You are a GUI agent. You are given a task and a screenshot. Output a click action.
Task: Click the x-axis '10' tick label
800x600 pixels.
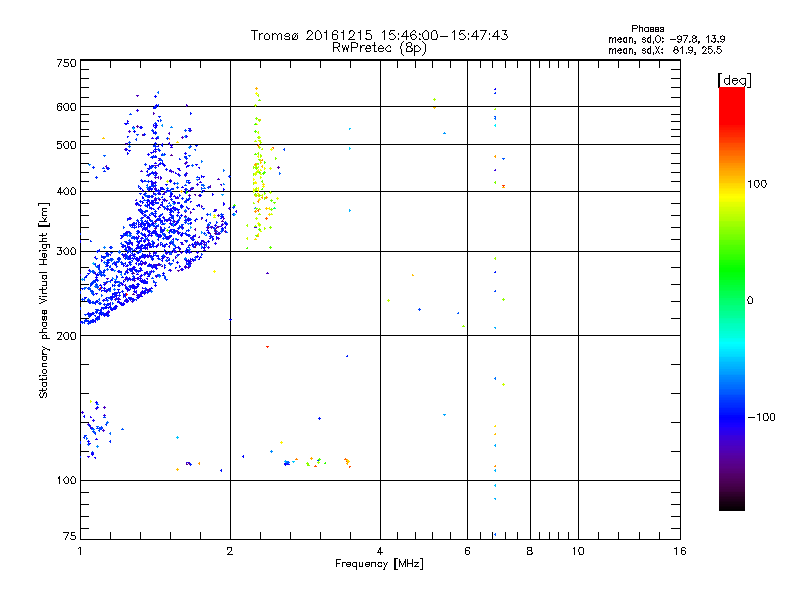[x=578, y=551]
